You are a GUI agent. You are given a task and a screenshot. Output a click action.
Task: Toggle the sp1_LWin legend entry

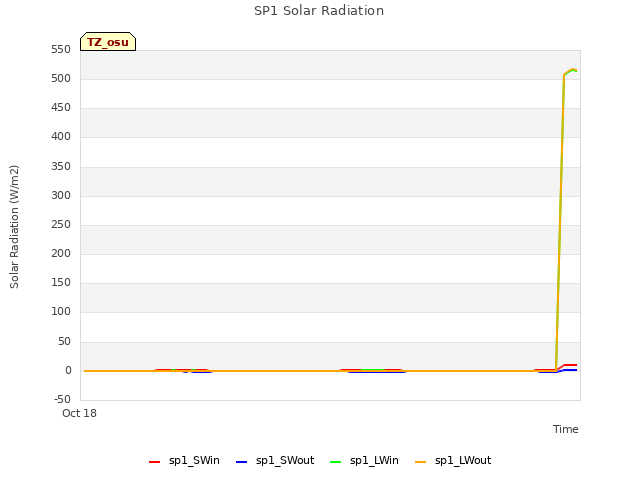(364, 461)
